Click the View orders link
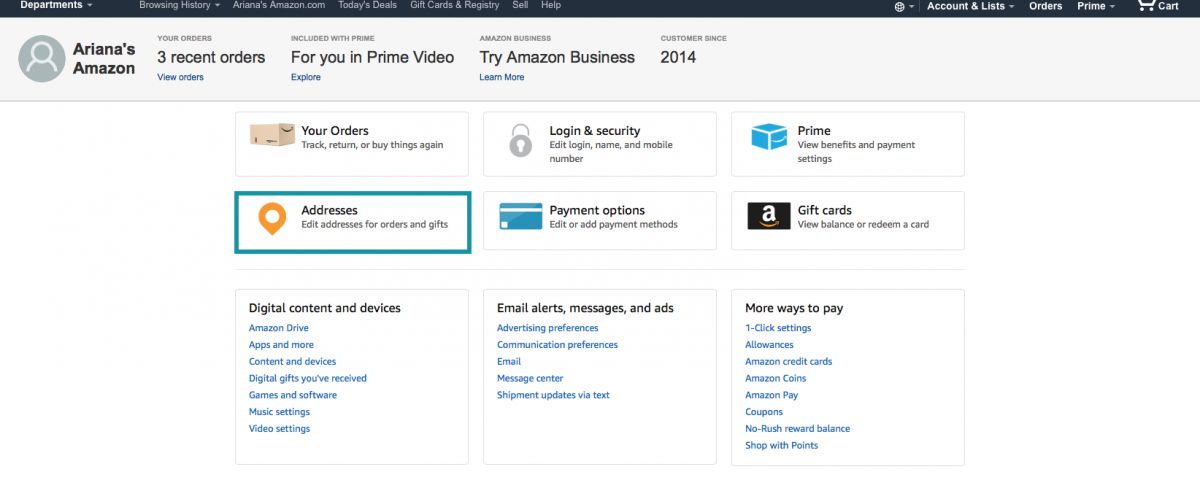 180,77
